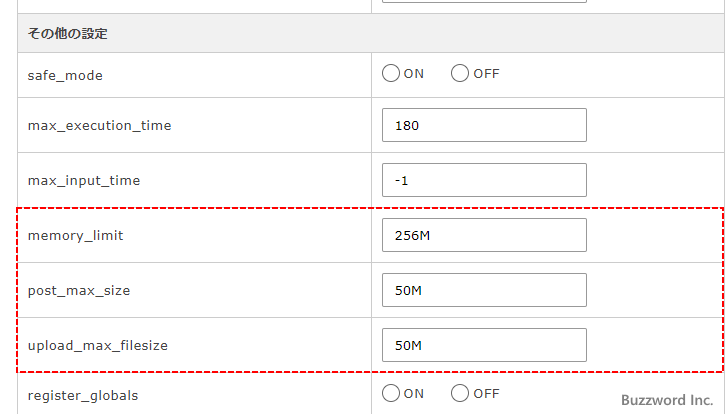Click the post_max_size input field
Screen dimensions: 728x414
coord(484,290)
